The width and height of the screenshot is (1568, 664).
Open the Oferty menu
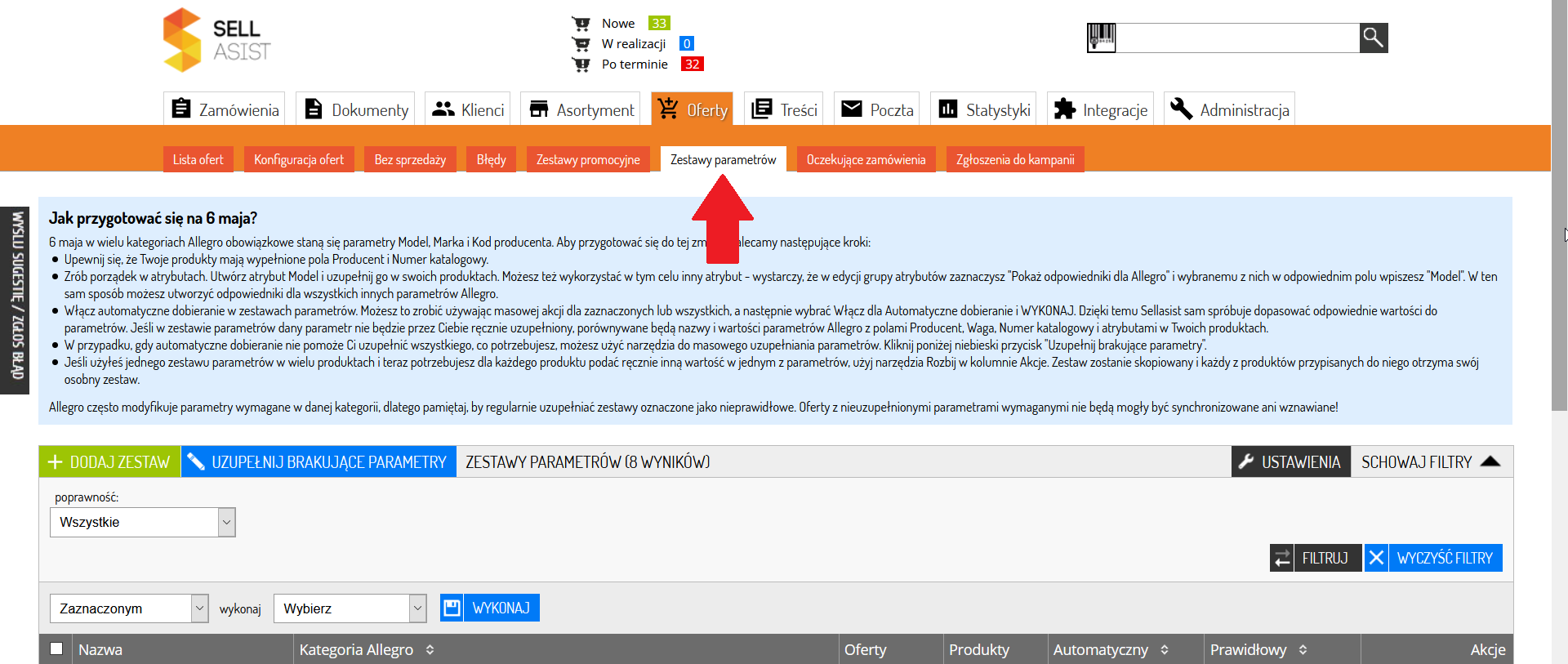[692, 109]
